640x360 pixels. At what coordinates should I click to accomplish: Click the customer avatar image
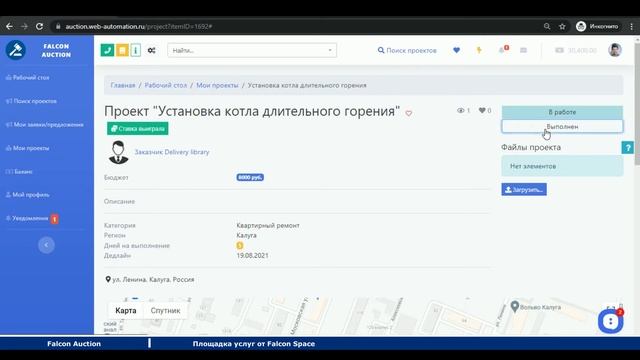coord(118,152)
